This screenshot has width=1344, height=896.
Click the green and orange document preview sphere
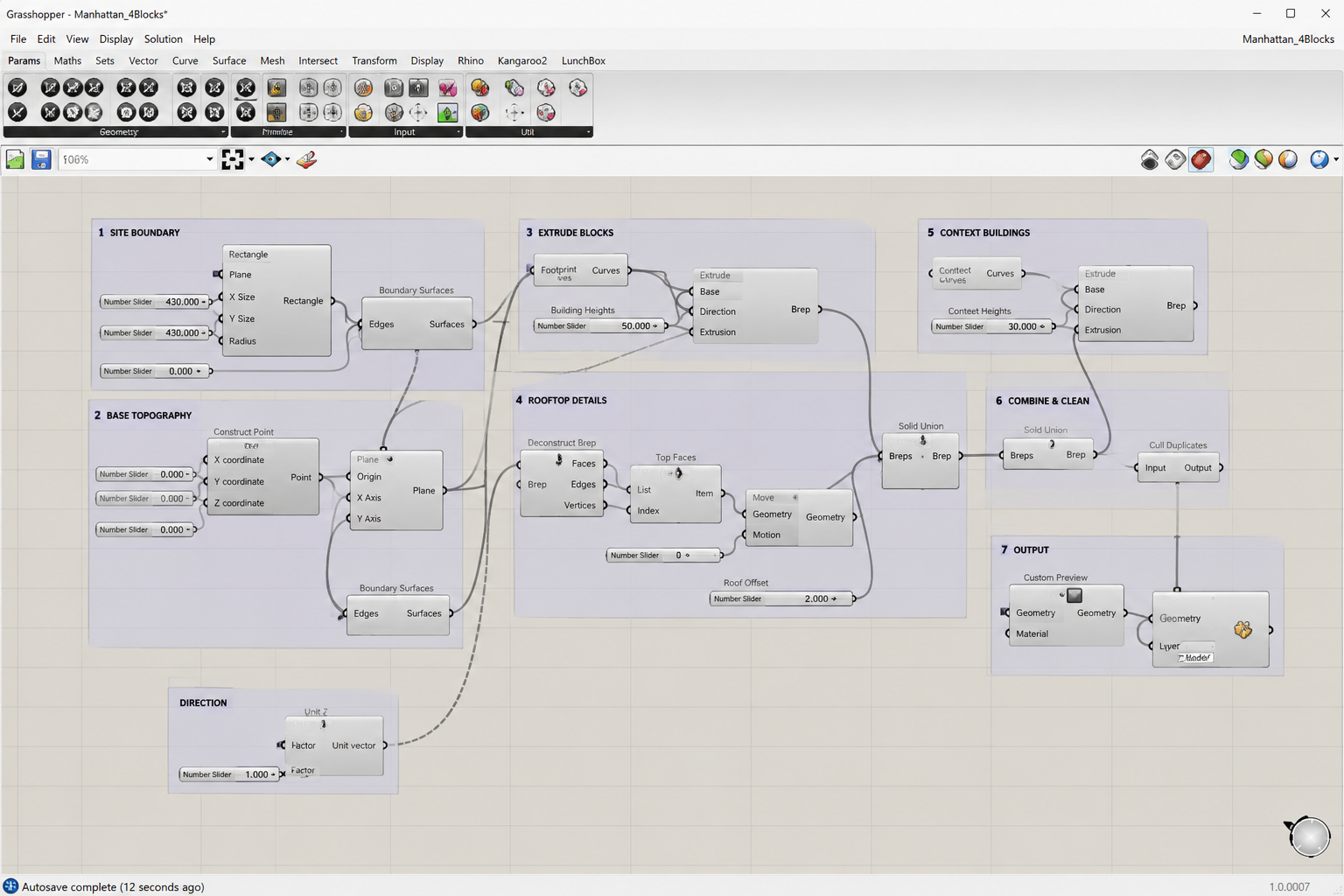pyautogui.click(x=1263, y=159)
